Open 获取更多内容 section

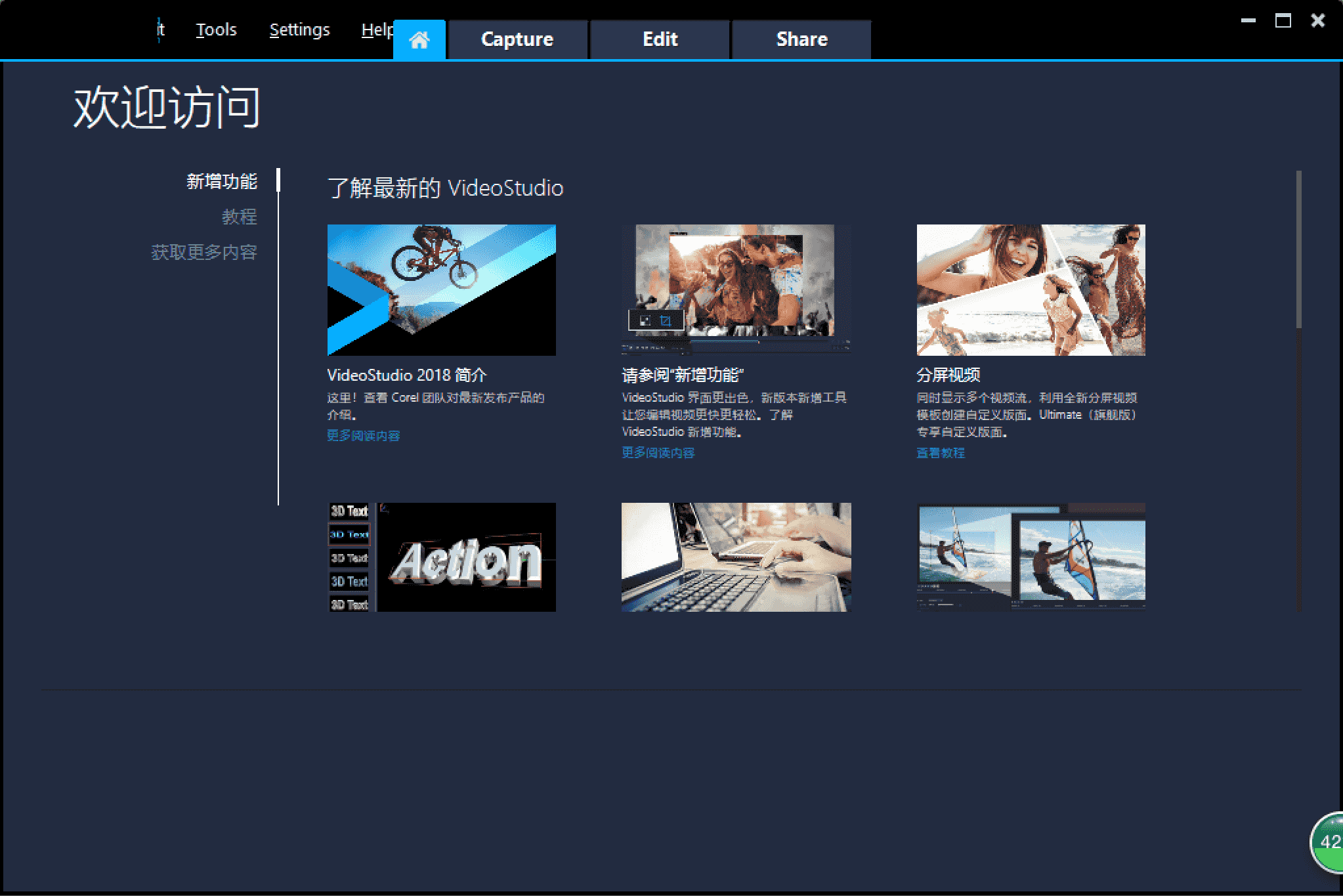pyautogui.click(x=203, y=252)
